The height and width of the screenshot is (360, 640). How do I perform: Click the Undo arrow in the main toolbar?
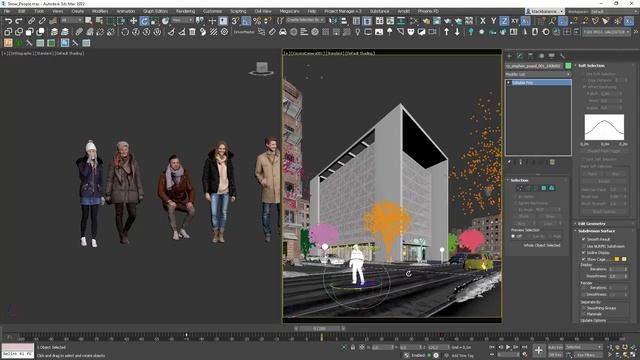click(x=8, y=20)
